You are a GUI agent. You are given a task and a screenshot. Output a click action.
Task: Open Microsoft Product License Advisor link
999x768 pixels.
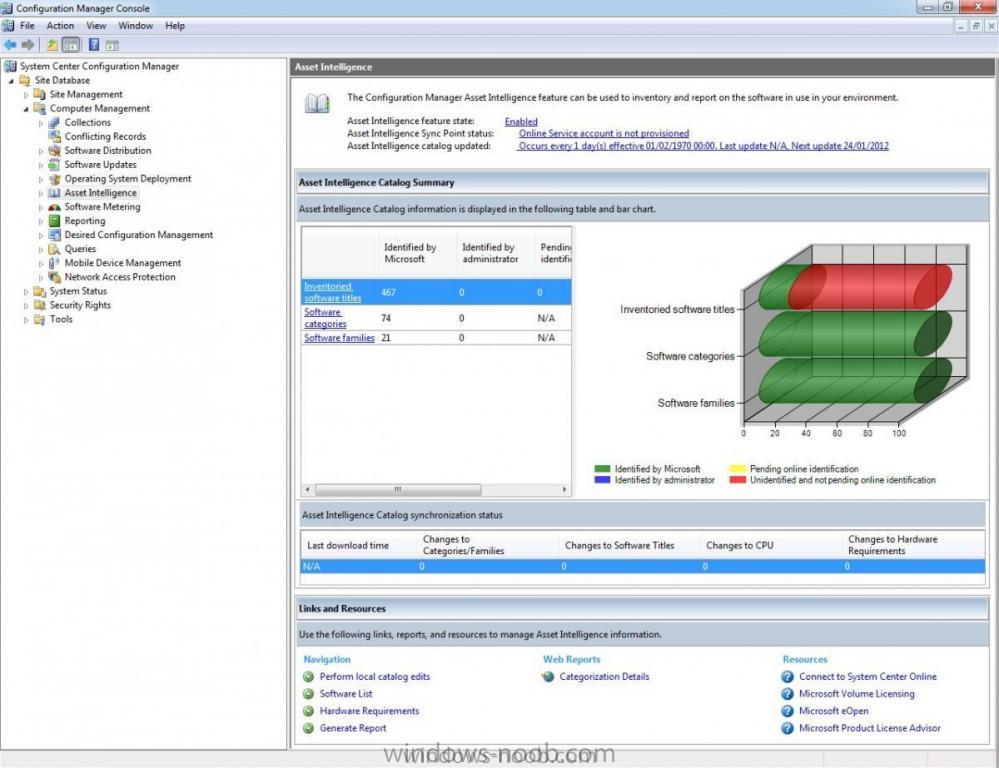click(x=869, y=728)
